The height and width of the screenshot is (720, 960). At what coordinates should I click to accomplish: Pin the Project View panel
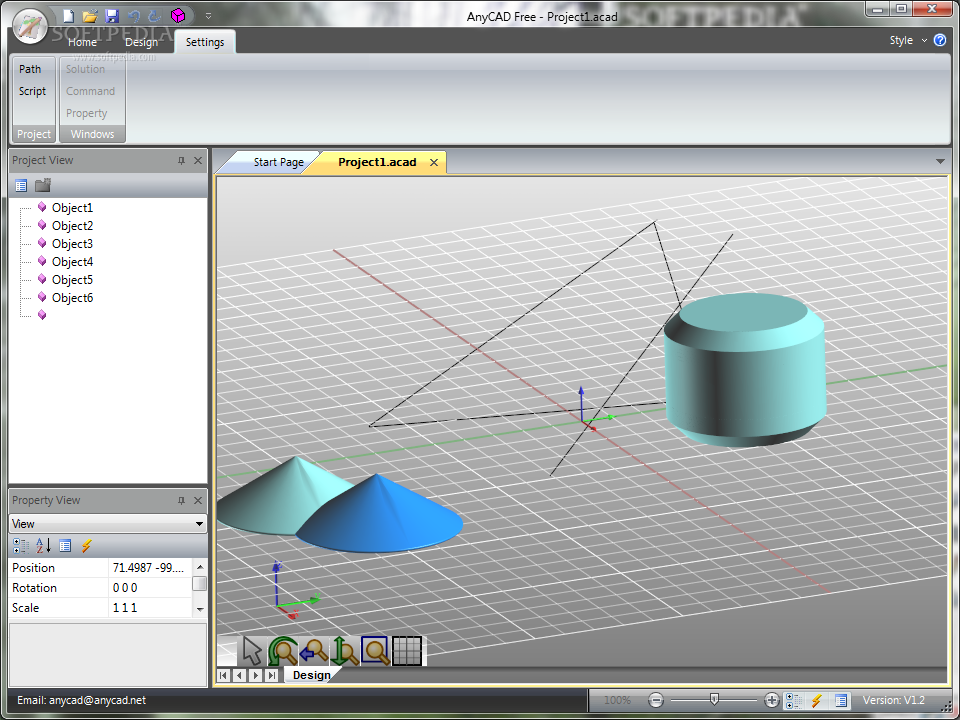point(181,160)
